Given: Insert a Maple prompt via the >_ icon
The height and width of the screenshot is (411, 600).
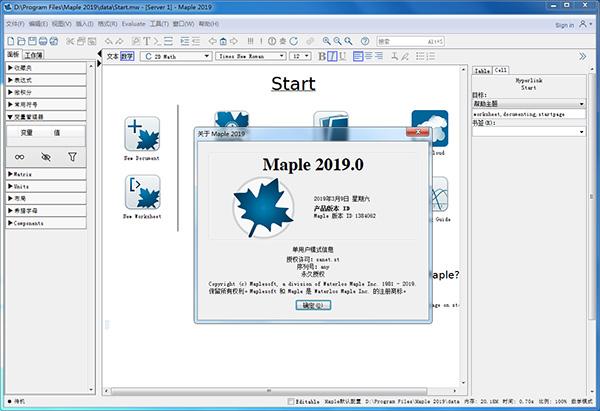Looking at the screenshot, I should coord(157,41).
